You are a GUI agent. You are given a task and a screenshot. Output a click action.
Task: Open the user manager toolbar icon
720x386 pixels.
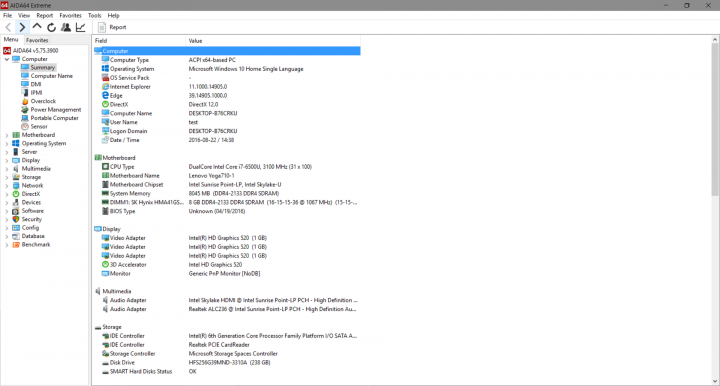click(66, 27)
